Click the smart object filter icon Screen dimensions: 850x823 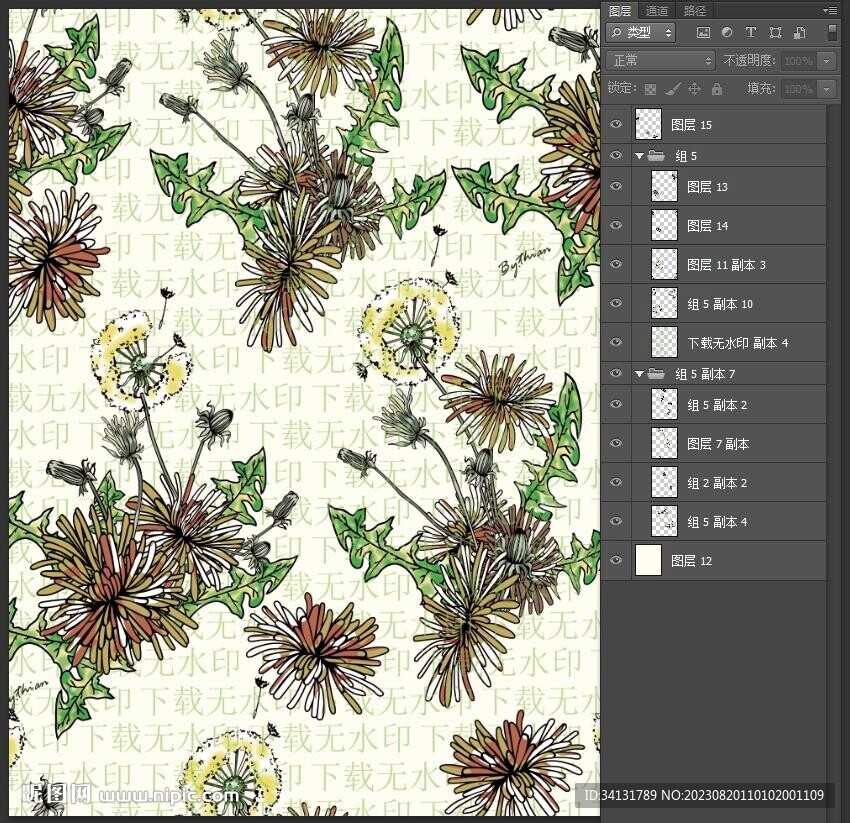point(799,33)
